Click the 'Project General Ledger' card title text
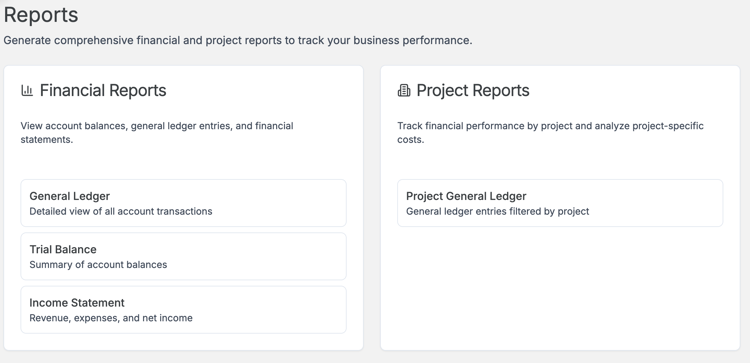 [x=466, y=196]
